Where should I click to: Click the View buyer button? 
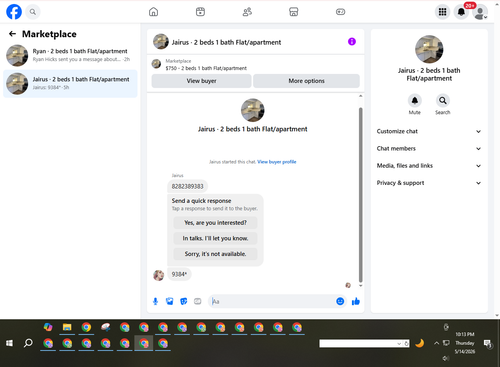[x=201, y=81]
